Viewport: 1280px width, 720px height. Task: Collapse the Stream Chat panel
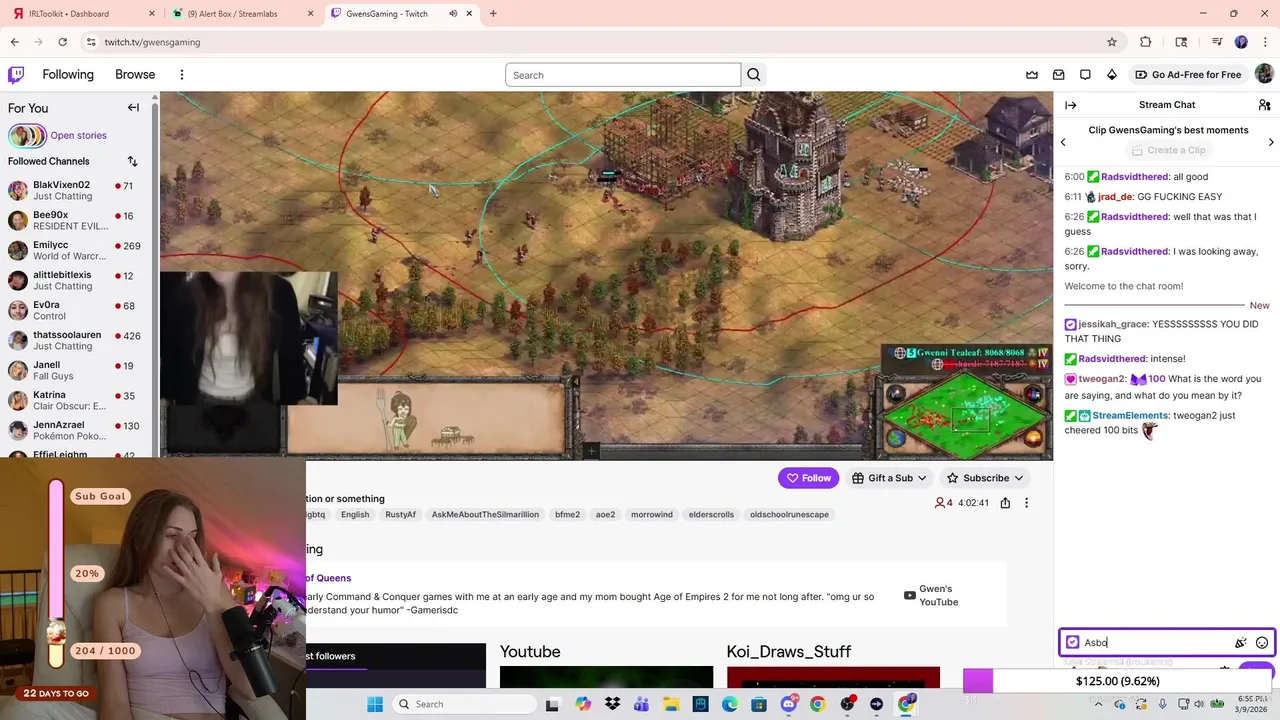pos(1070,105)
